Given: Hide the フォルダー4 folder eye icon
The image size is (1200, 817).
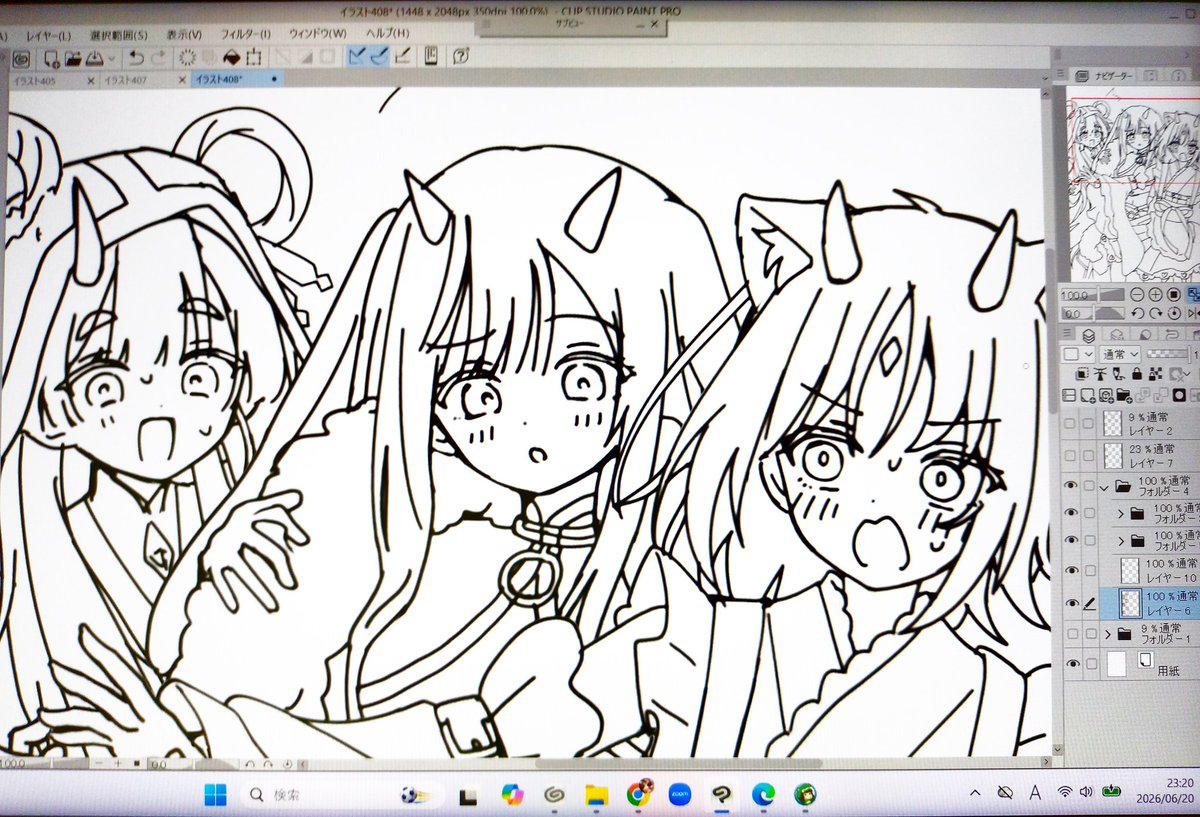Looking at the screenshot, I should click(1071, 486).
